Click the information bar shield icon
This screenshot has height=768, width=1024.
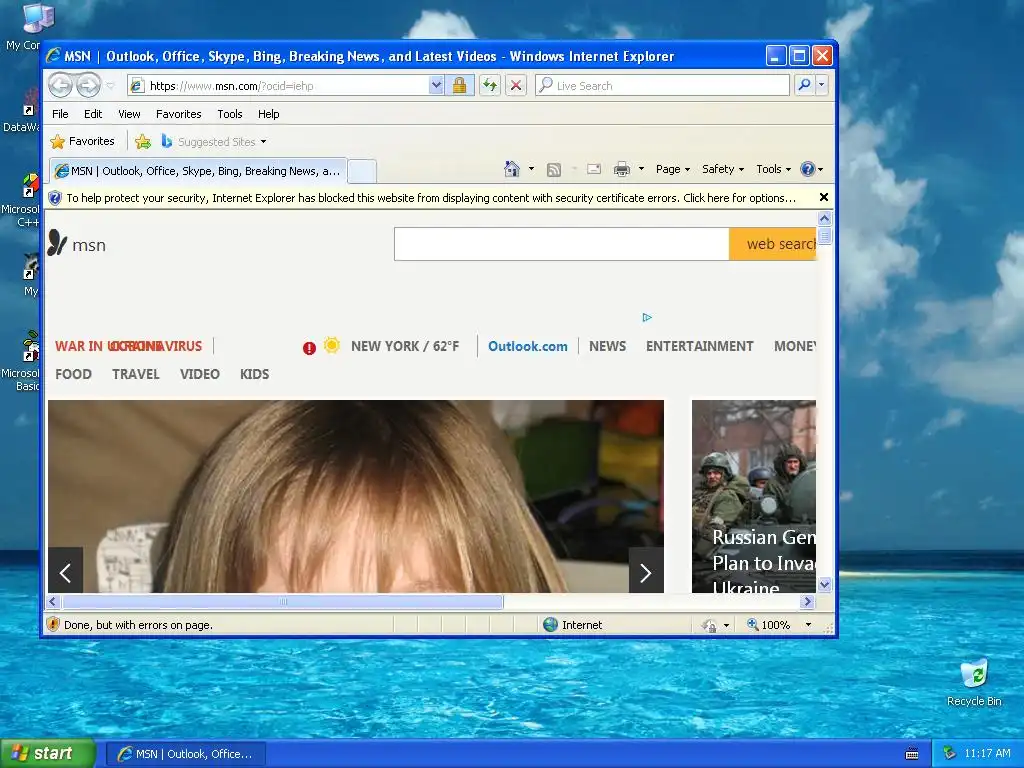[x=55, y=198]
